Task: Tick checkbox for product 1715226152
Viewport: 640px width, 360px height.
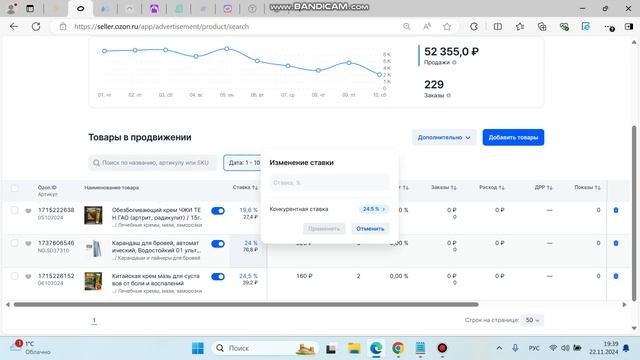Action: pos(15,276)
